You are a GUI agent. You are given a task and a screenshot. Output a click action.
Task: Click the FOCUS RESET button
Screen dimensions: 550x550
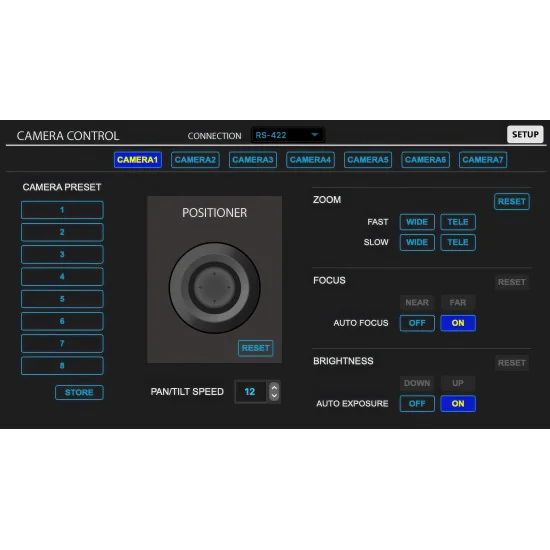click(512, 282)
